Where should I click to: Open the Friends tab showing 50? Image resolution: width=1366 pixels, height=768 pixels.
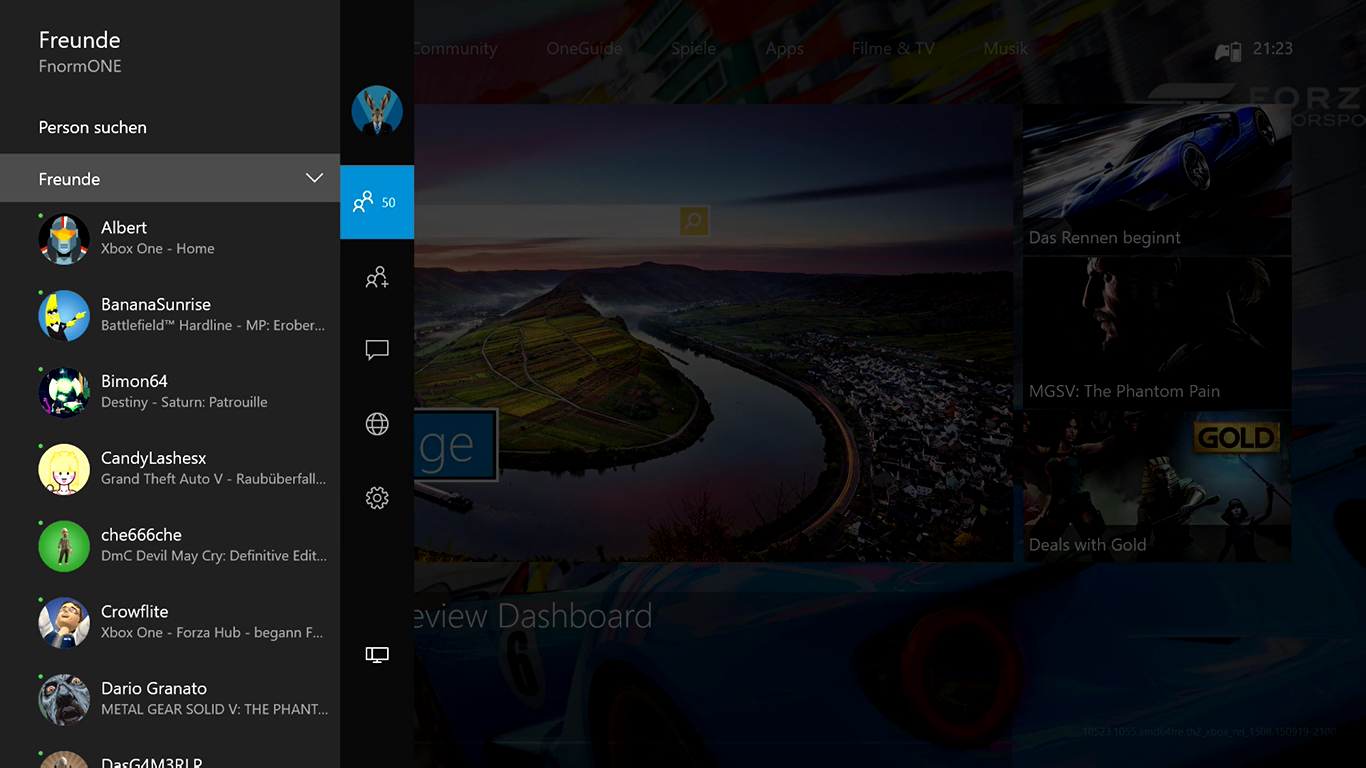click(x=377, y=202)
